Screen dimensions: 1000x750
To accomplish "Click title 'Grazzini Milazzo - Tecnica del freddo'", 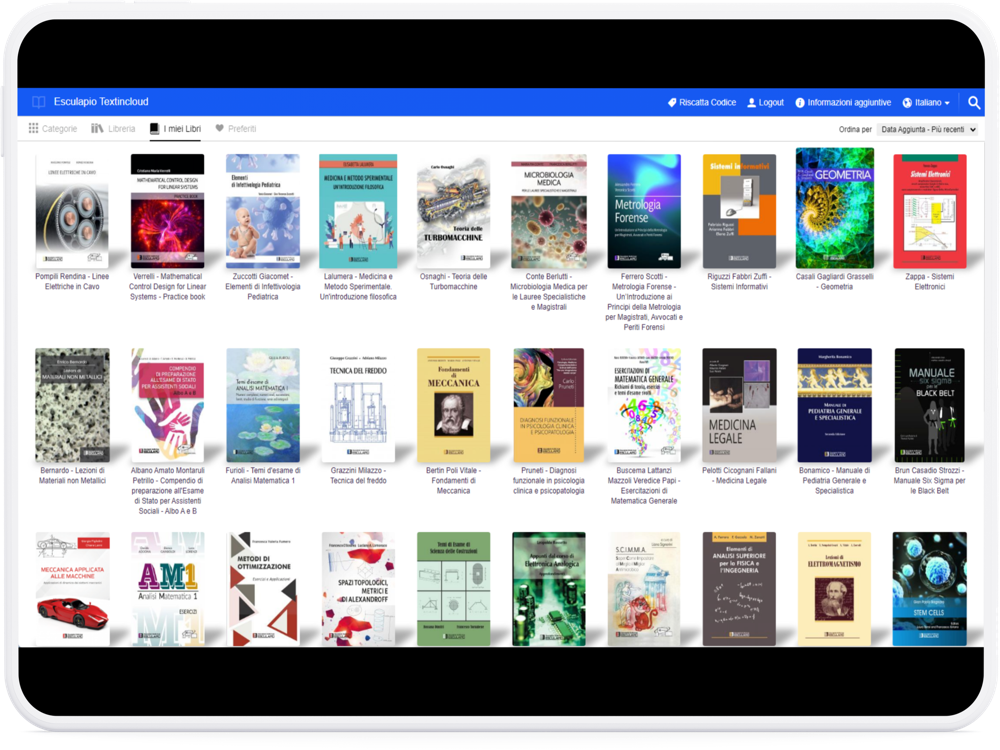I will 358,475.
